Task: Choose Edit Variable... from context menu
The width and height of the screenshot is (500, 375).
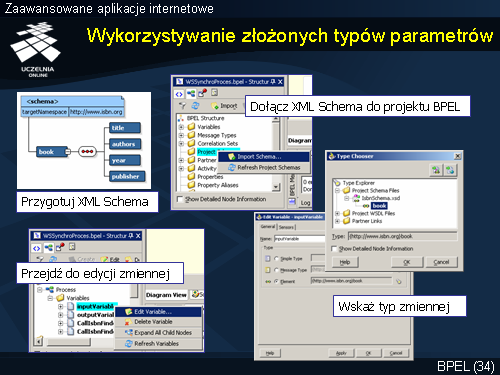Action: (x=158, y=312)
